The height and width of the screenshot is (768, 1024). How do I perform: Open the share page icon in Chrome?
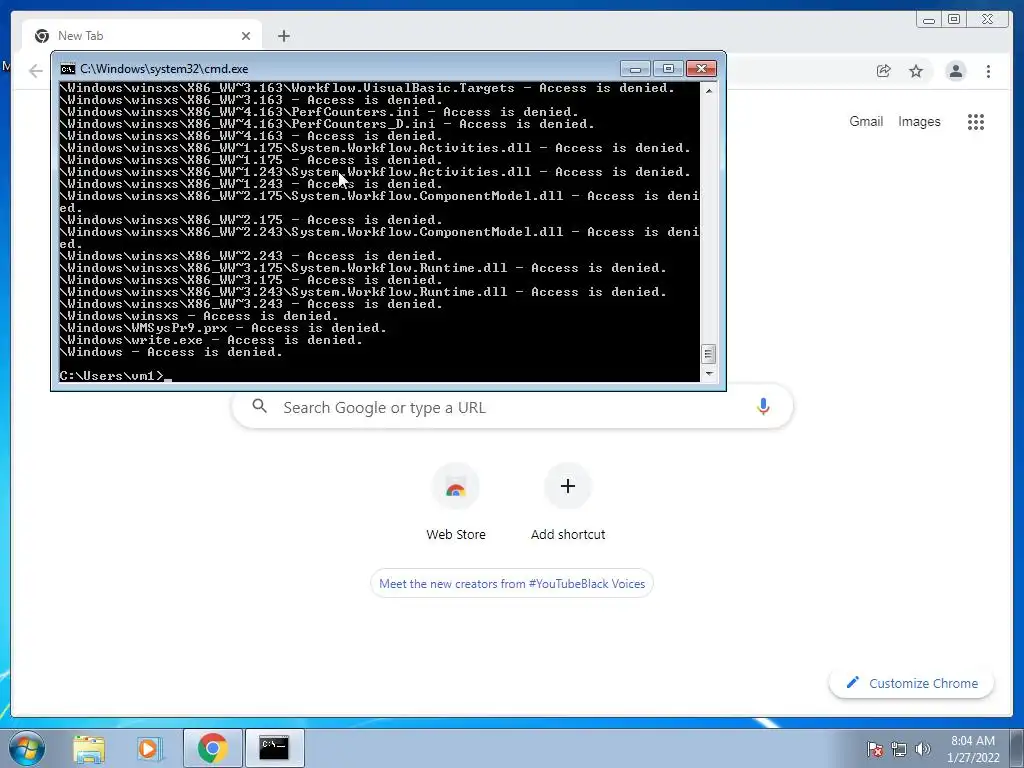(884, 71)
